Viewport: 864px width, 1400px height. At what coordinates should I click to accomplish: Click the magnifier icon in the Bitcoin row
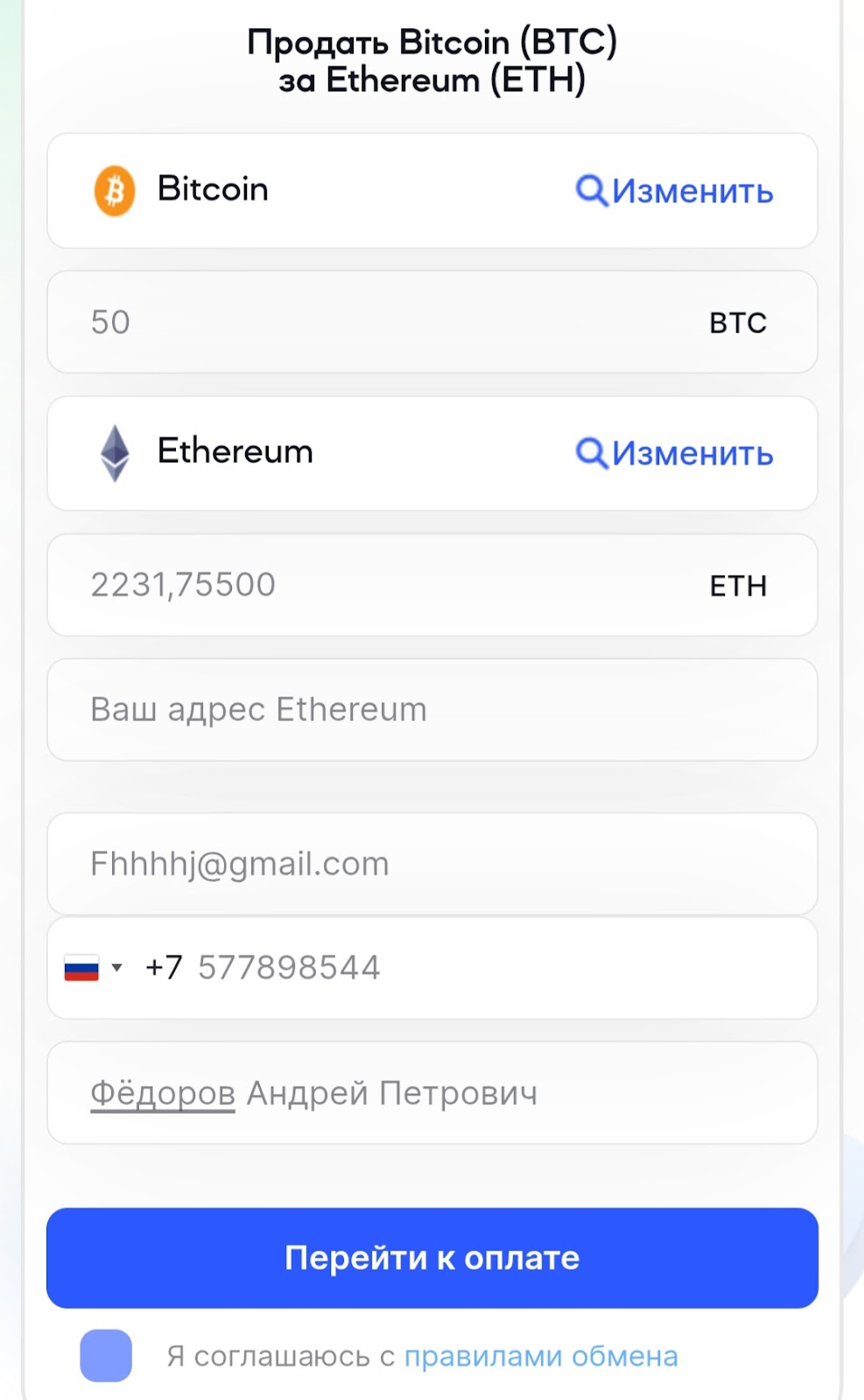tap(592, 191)
